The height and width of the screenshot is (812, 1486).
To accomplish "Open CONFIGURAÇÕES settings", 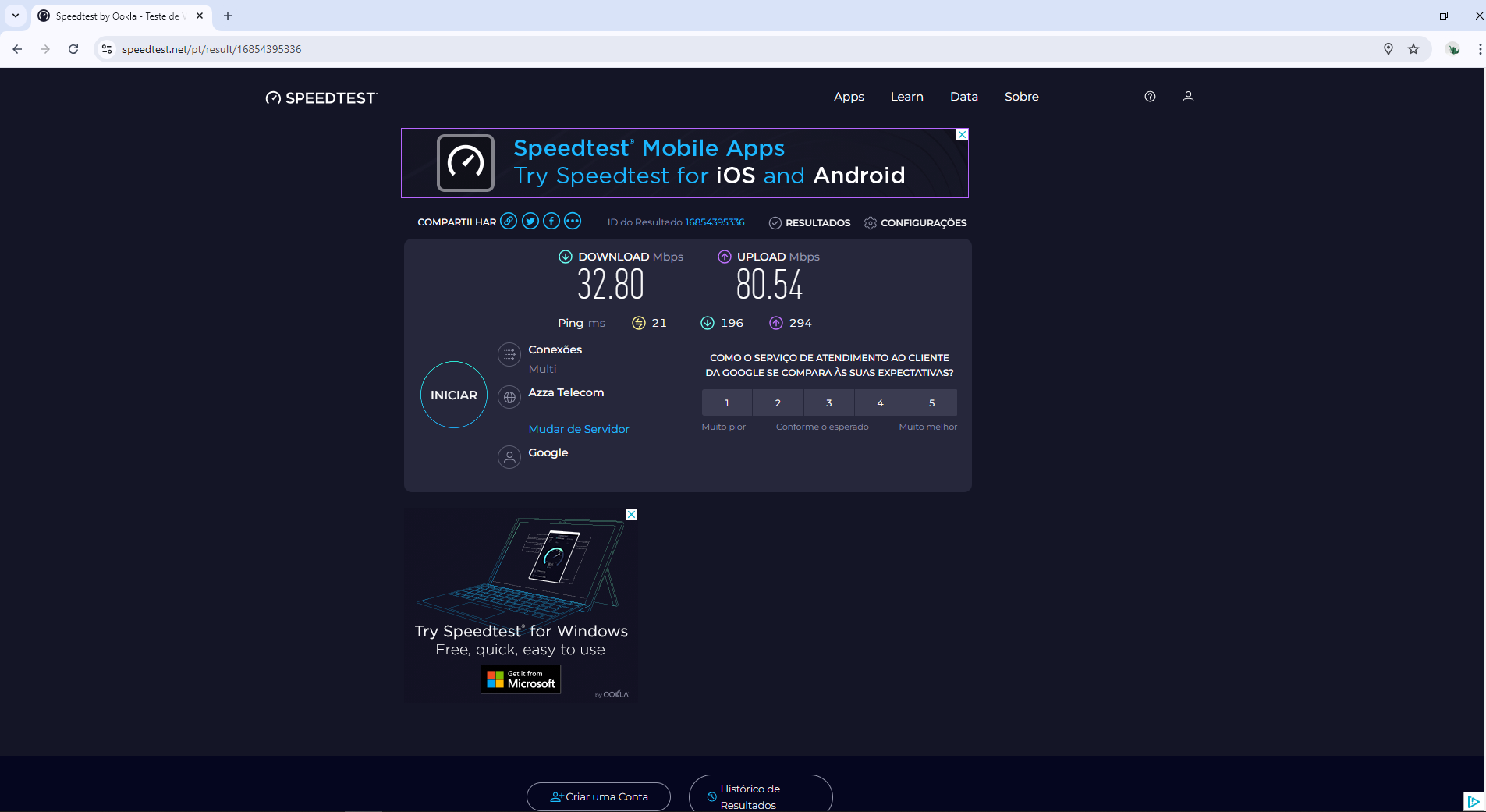I will click(x=915, y=223).
